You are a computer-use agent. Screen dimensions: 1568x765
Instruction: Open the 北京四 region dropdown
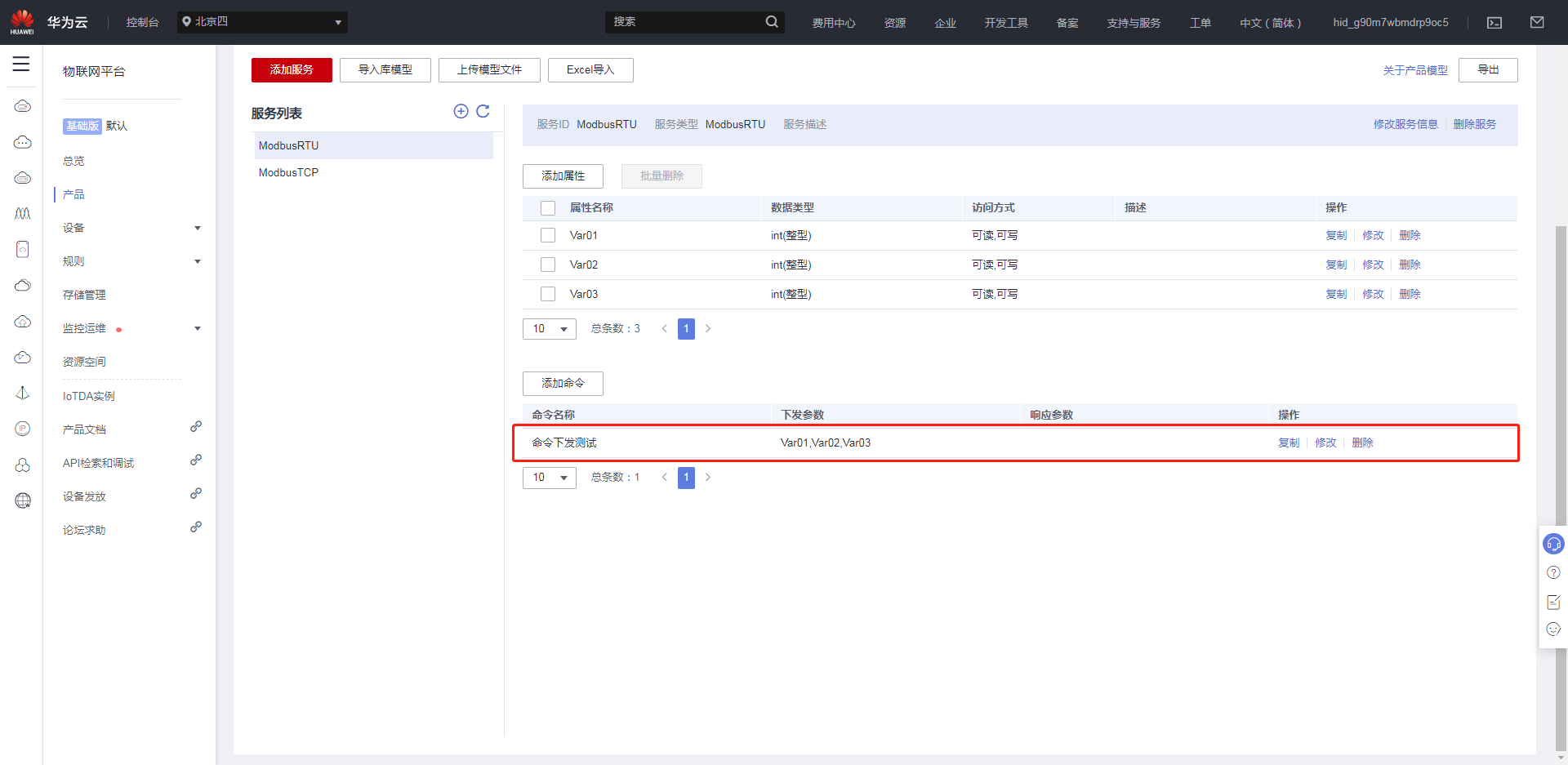(262, 22)
